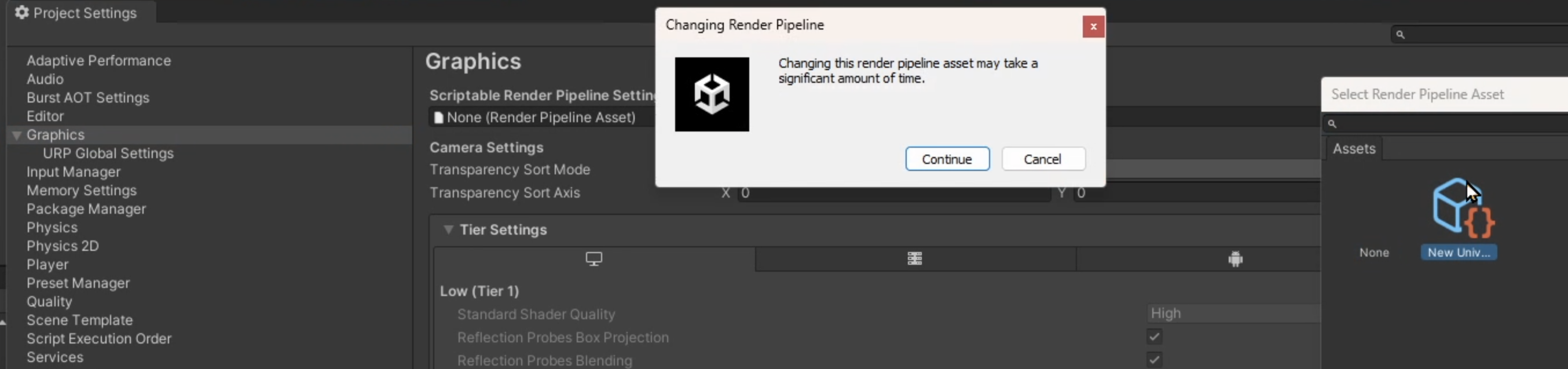The height and width of the screenshot is (369, 1568).
Task: Select the Android platform tab icon
Action: coord(1235,260)
